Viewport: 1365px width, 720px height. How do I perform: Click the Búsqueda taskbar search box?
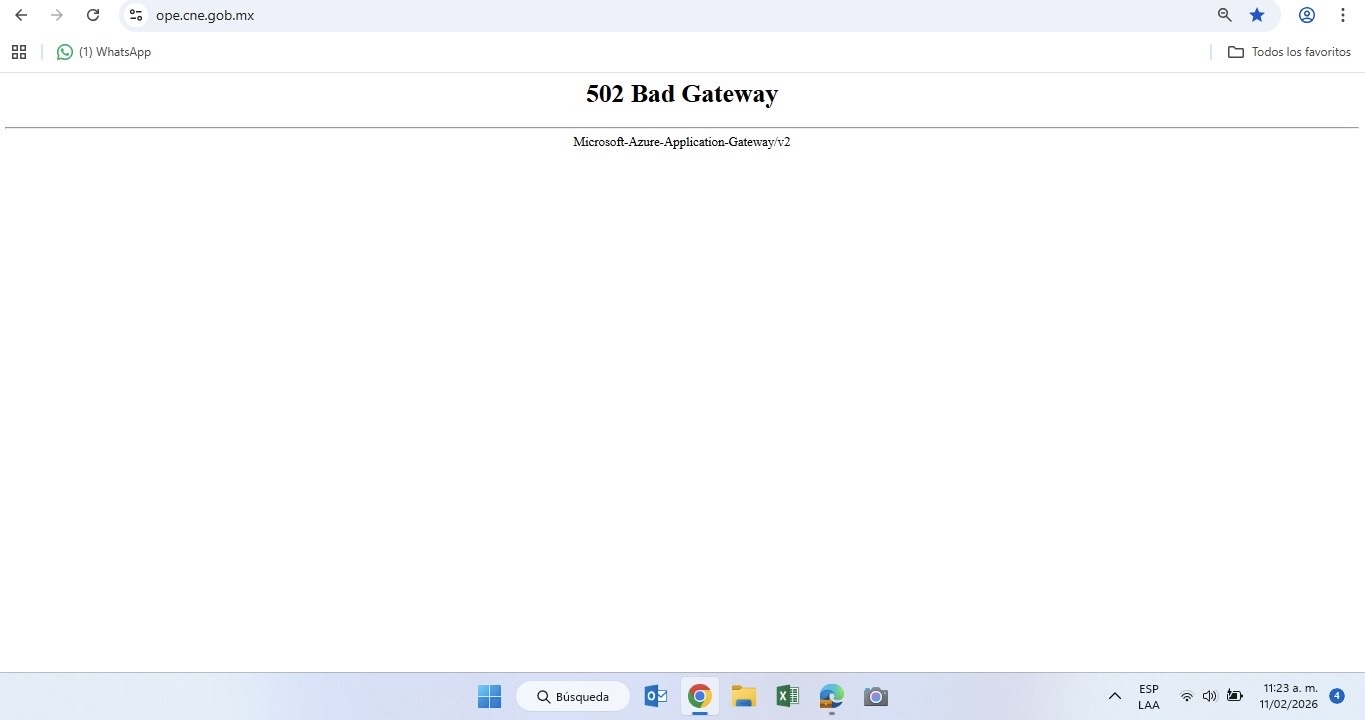pos(573,696)
